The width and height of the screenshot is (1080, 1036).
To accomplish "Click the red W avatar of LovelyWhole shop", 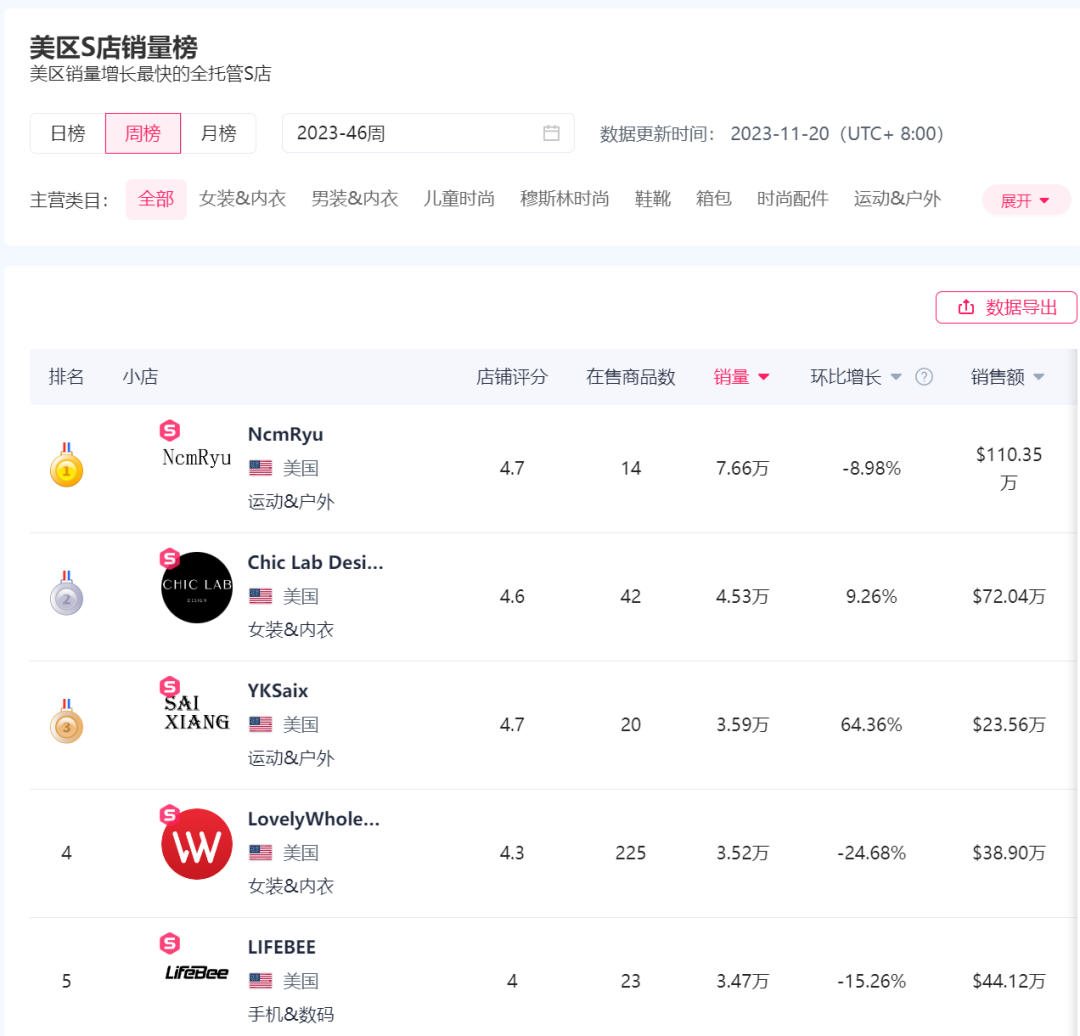I will pos(196,843).
